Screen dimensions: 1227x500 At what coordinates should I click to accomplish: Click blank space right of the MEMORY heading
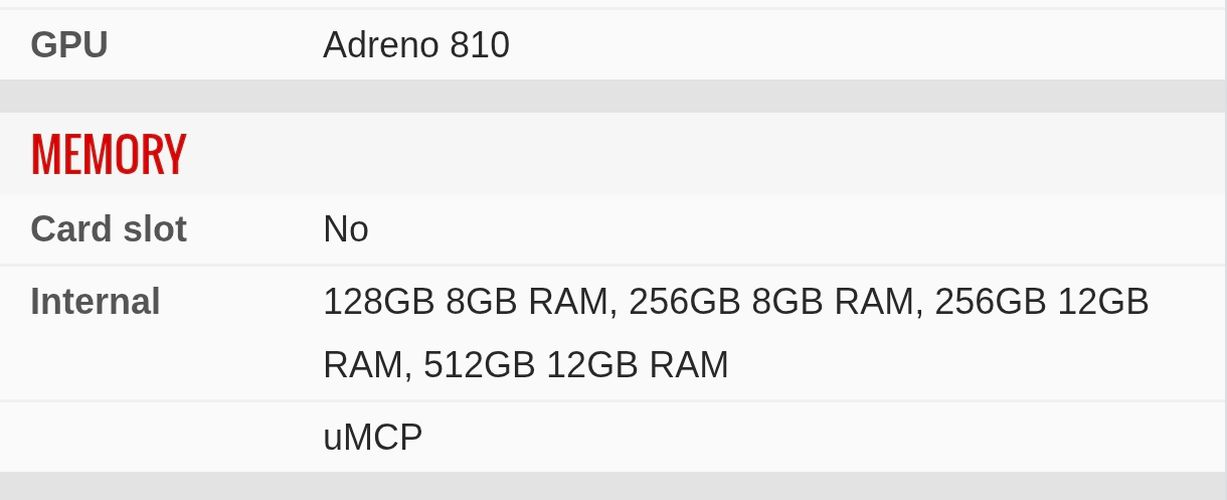pos(700,155)
